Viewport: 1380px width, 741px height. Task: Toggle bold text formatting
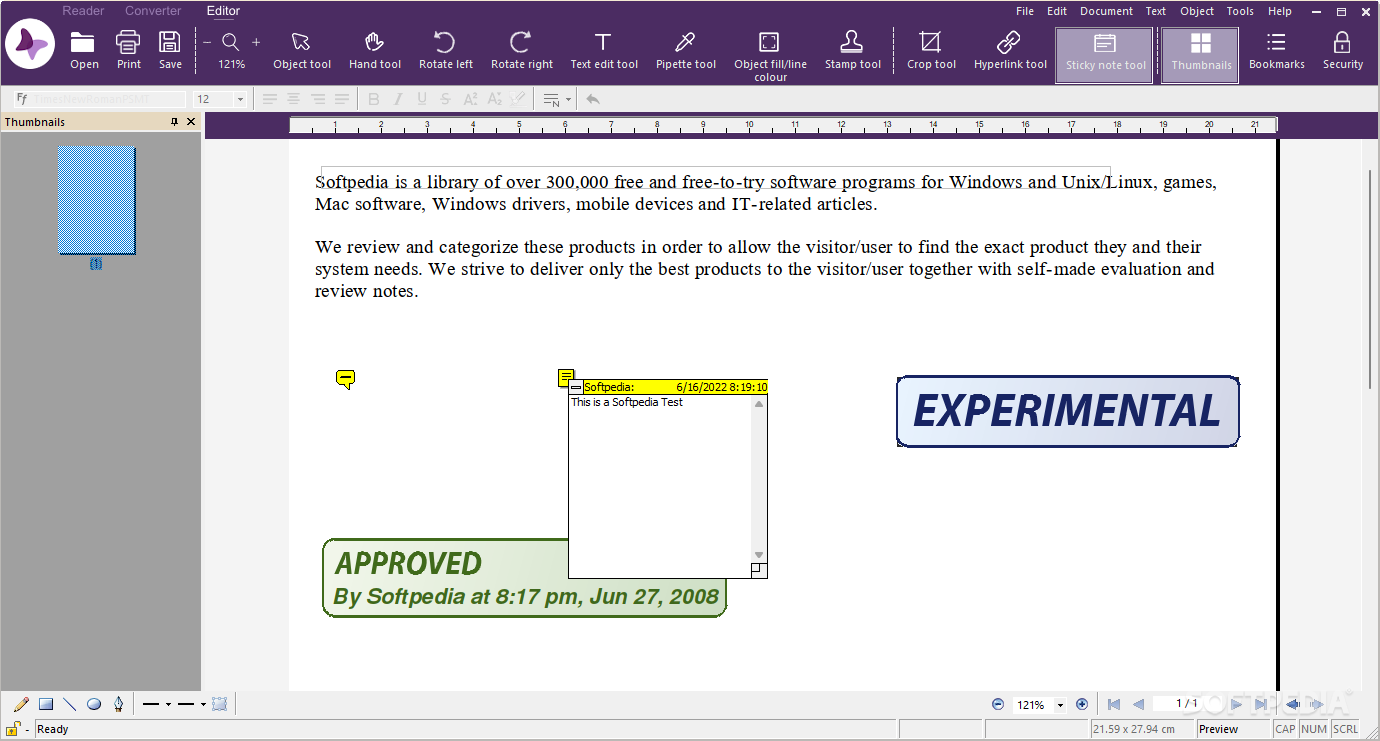[374, 99]
